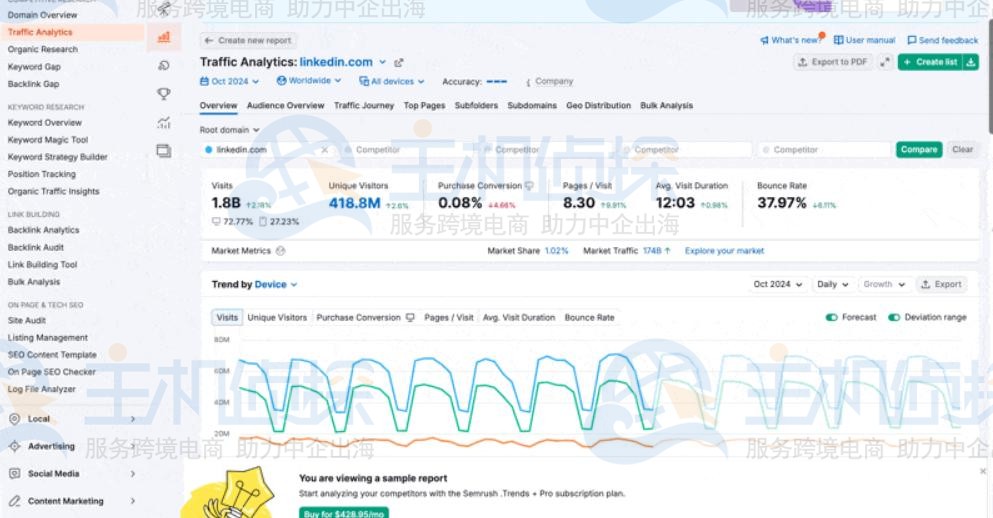The image size is (993, 518).
Task: Select Purchase Conversion chart tab
Action: click(x=365, y=318)
